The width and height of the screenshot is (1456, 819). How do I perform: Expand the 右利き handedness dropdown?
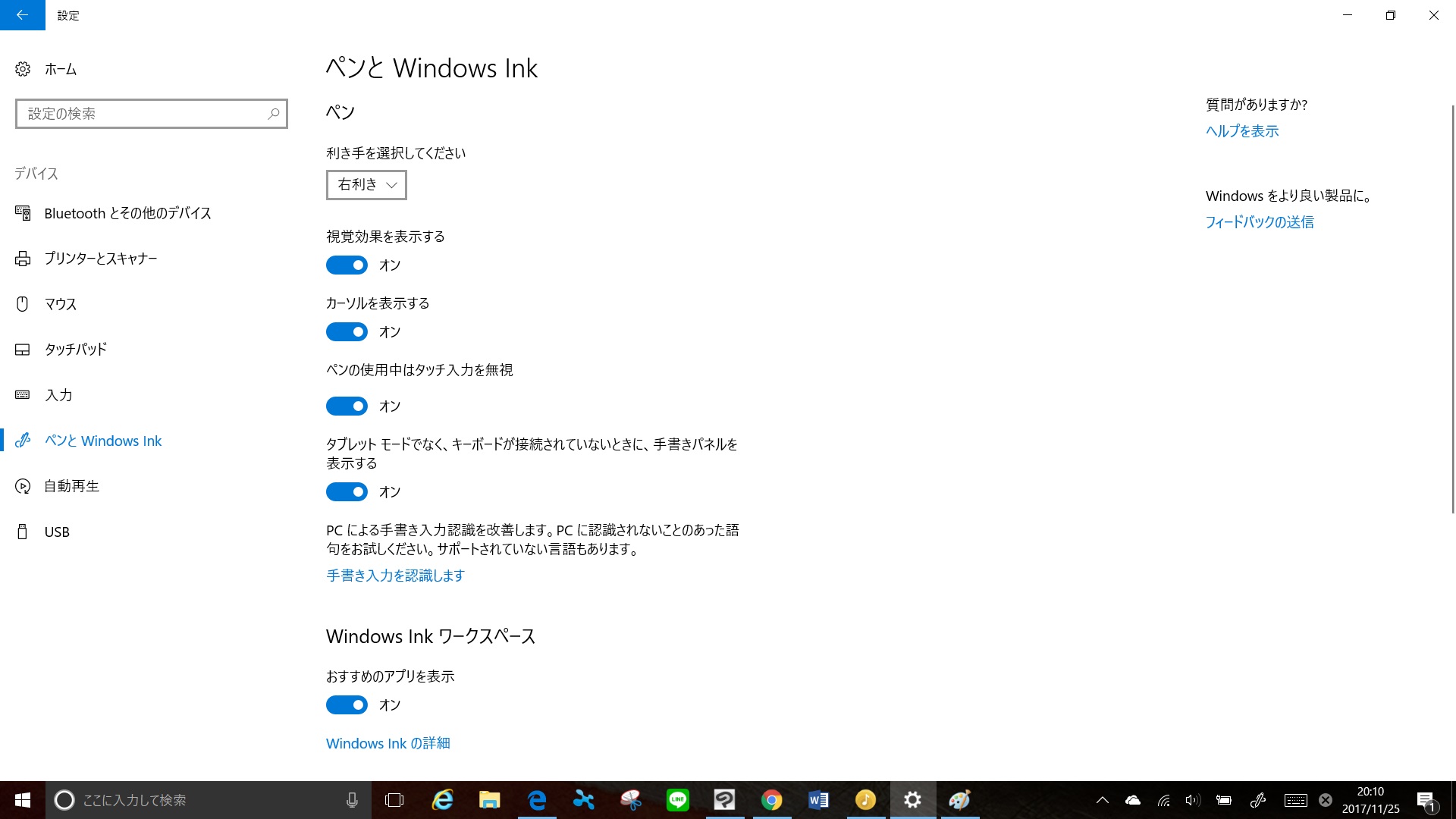[x=366, y=184]
